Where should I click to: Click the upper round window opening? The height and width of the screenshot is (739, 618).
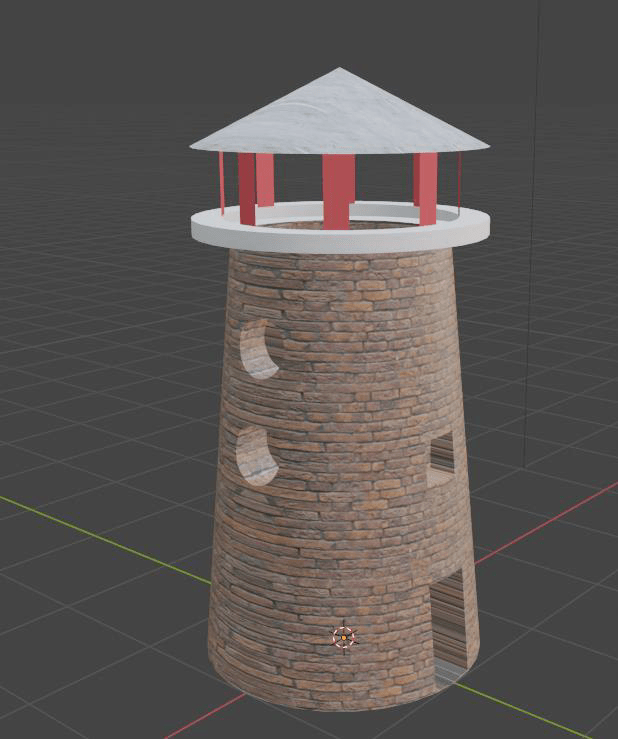(x=259, y=349)
